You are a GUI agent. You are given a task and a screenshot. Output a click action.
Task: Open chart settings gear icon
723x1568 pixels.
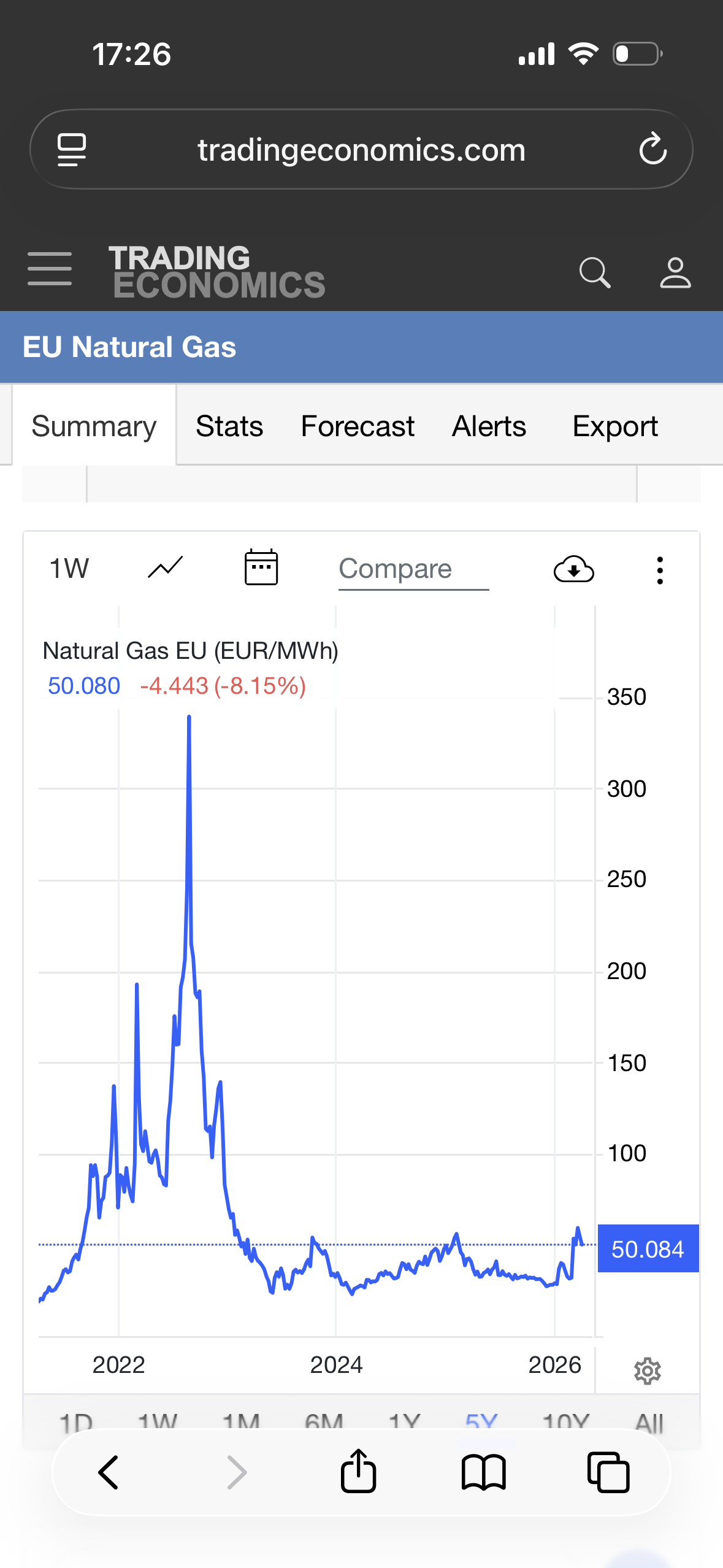tap(647, 1370)
